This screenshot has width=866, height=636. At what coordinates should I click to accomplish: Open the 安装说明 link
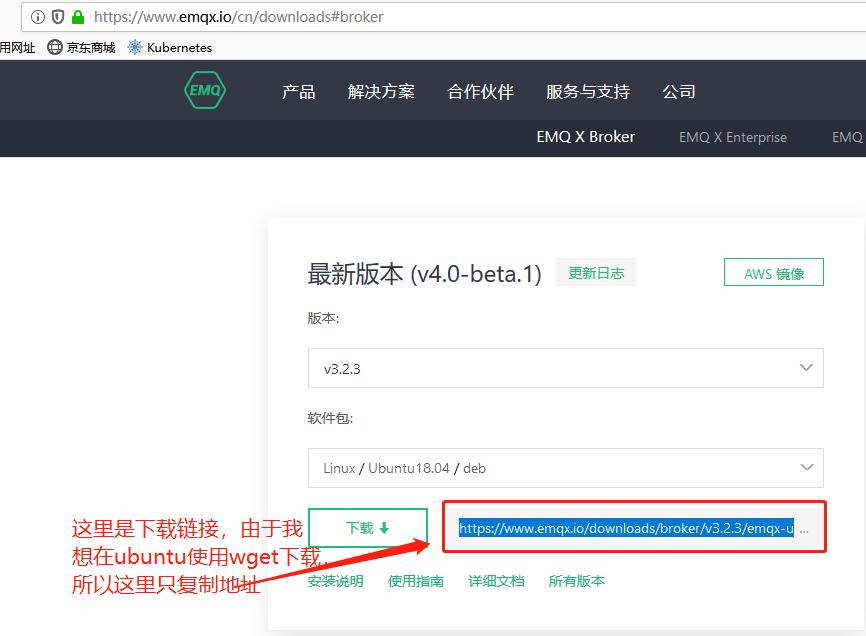(335, 581)
